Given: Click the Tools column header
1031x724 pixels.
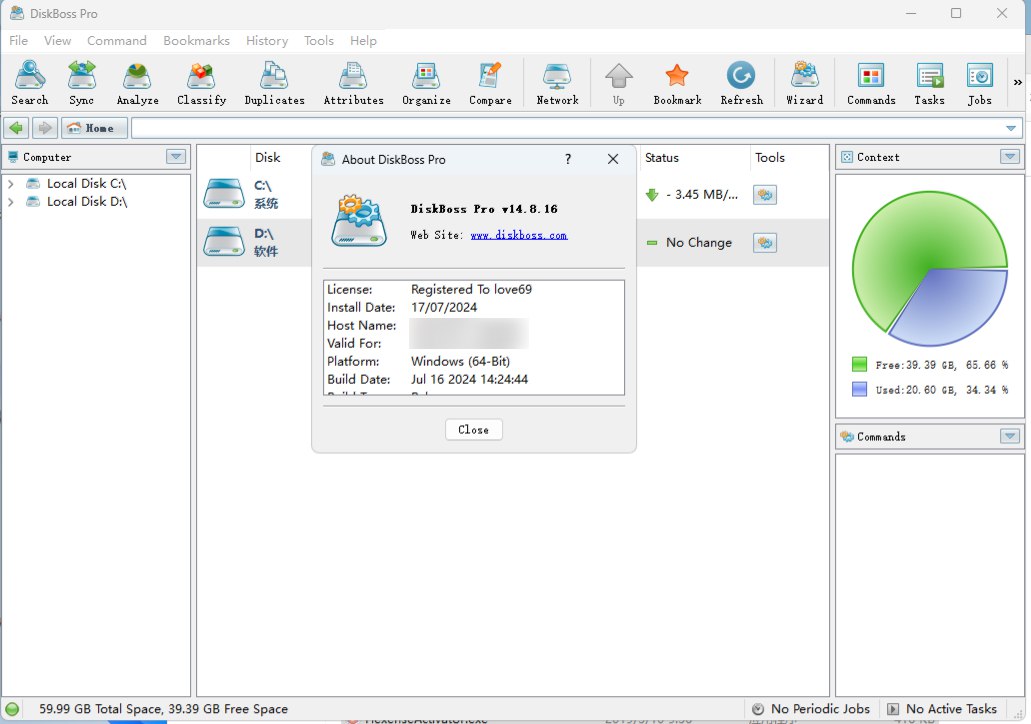Looking at the screenshot, I should 769,157.
